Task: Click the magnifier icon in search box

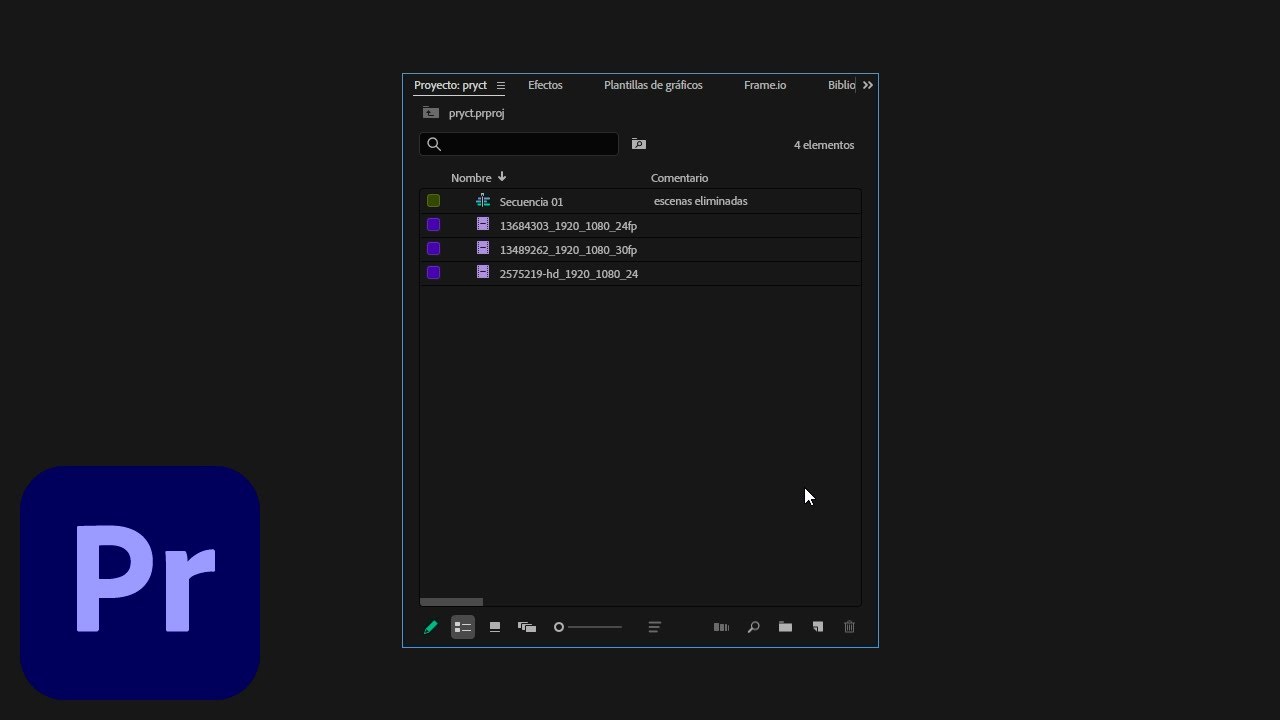Action: click(434, 144)
